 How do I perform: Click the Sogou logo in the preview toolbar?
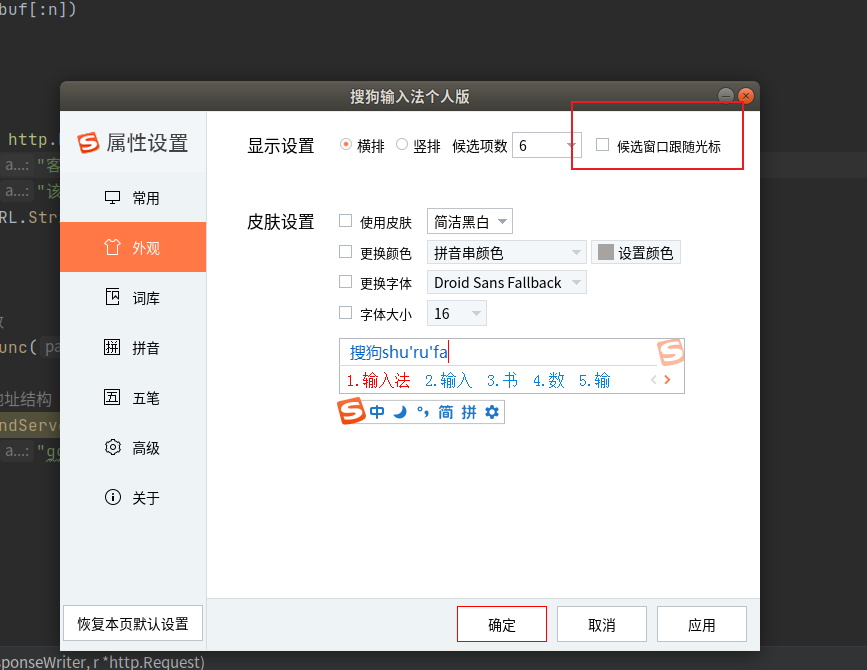coord(352,411)
